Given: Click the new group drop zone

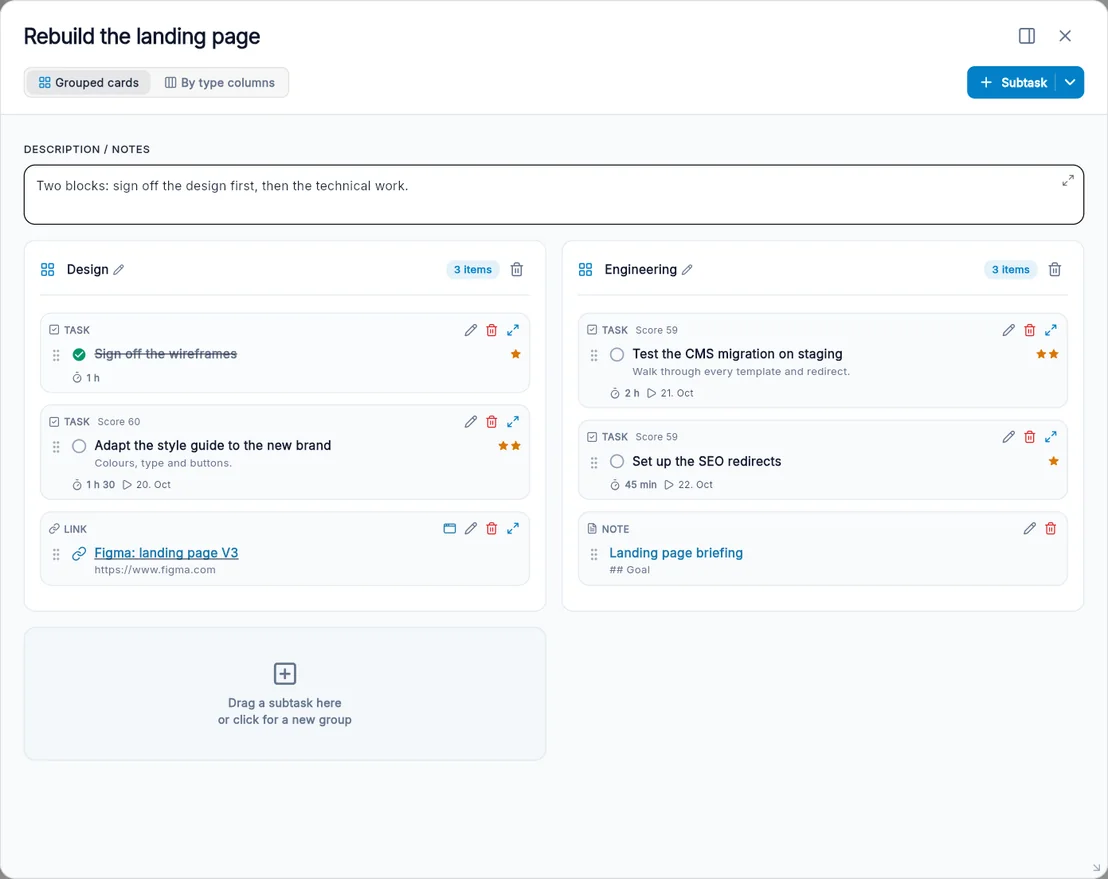Looking at the screenshot, I should (285, 694).
